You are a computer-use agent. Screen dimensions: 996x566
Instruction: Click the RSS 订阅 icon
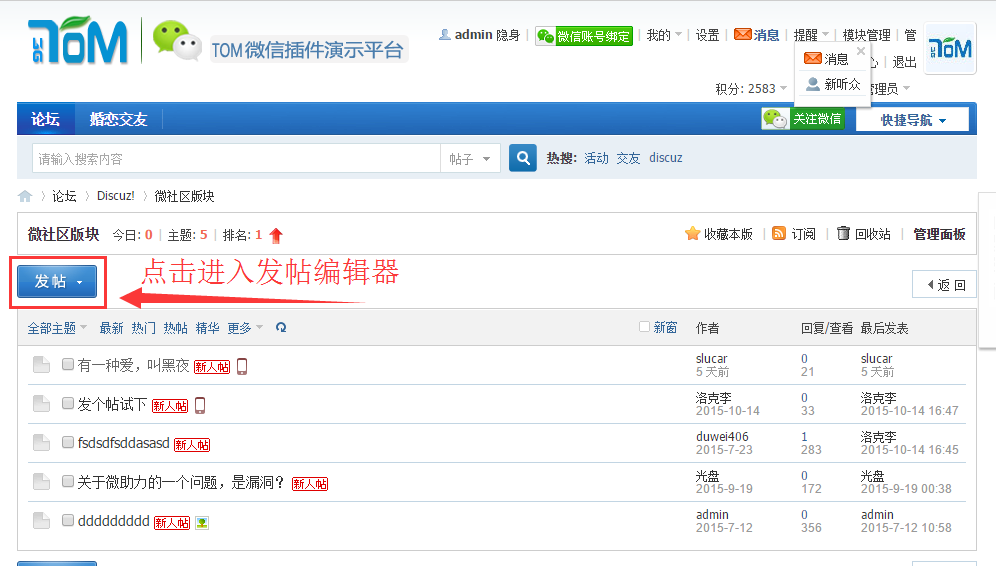tap(779, 234)
